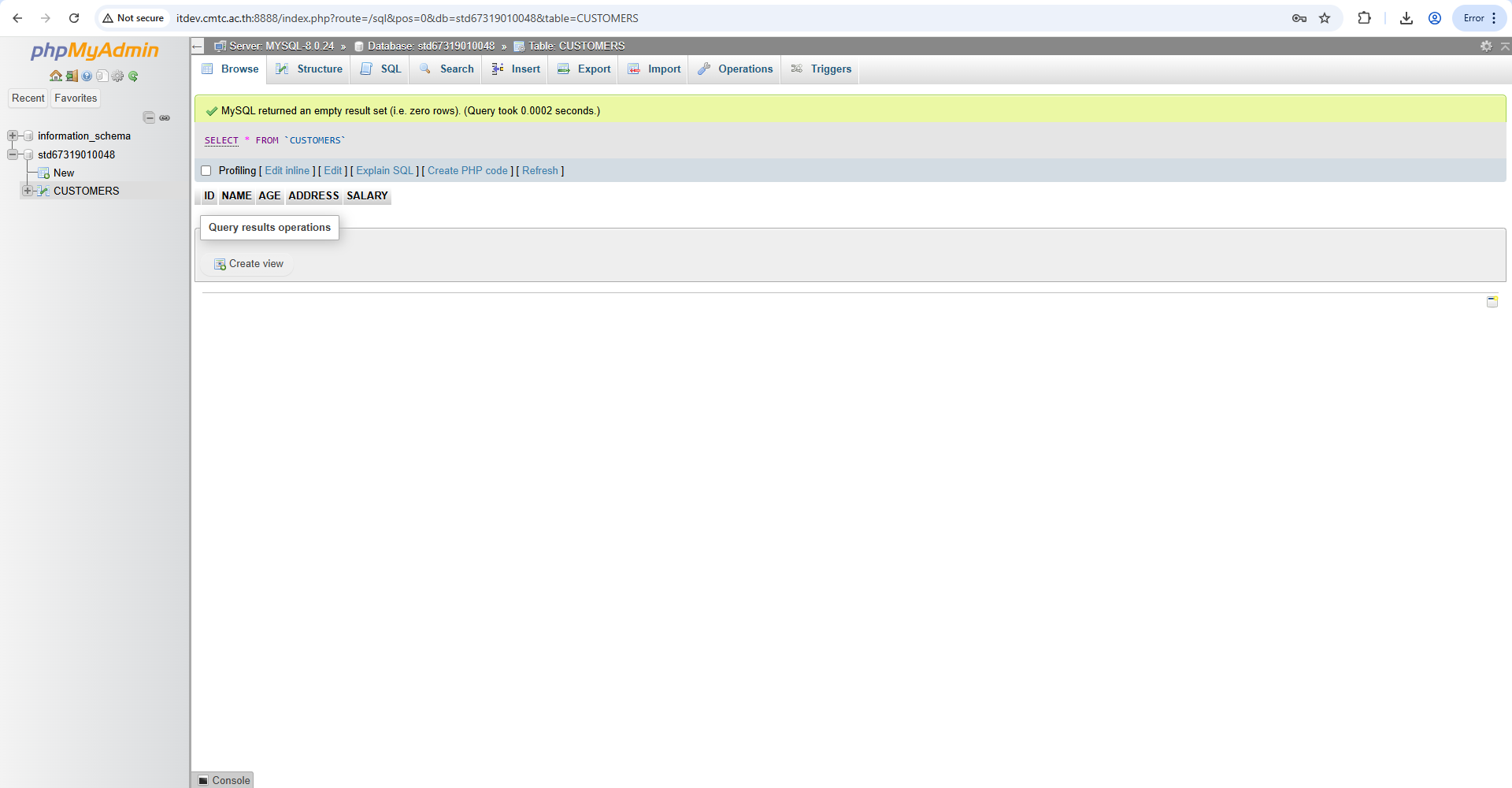Screen dimensions: 1512x788
Task: Click the Collapse all tree icon
Action: pyautogui.click(x=149, y=117)
